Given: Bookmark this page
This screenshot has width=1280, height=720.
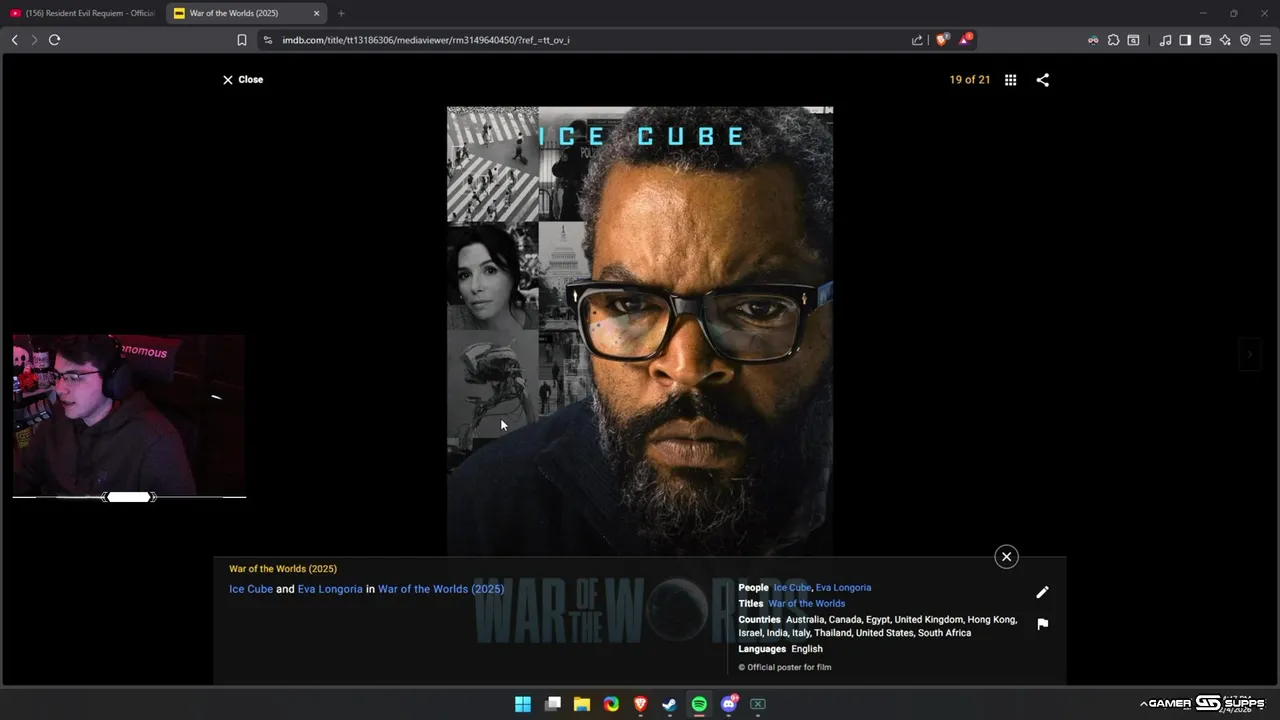Looking at the screenshot, I should pyautogui.click(x=242, y=40).
